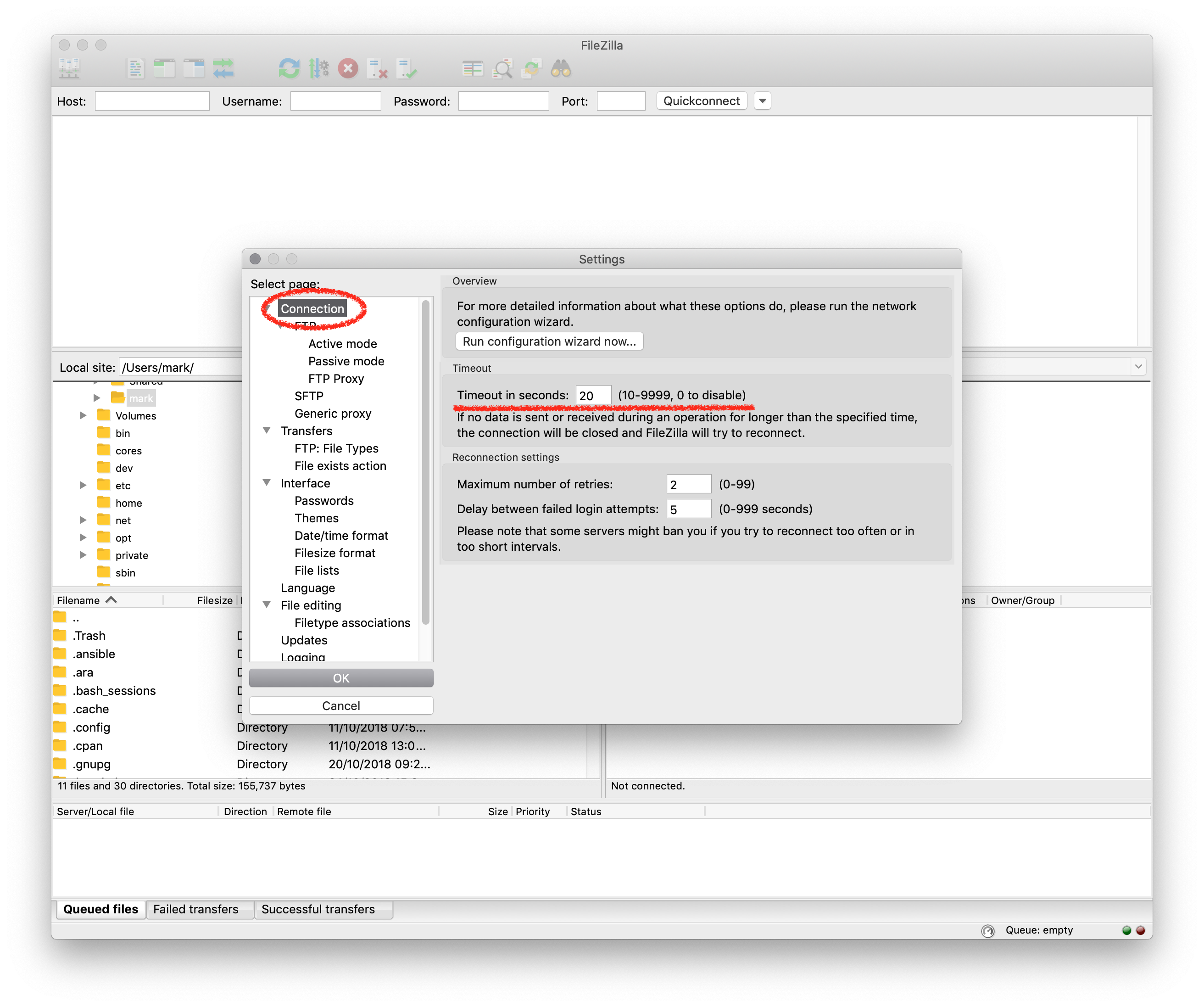Click the reconnect to server icon

pyautogui.click(x=407, y=69)
